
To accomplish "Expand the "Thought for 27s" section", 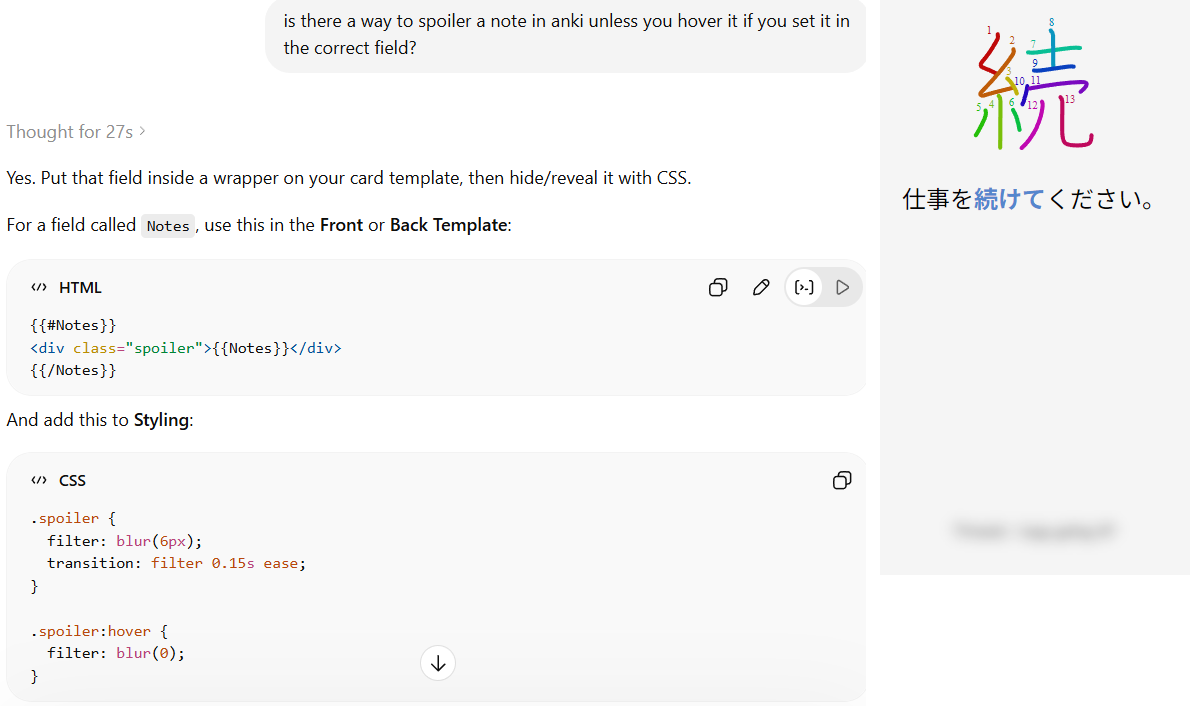I will click(x=76, y=132).
